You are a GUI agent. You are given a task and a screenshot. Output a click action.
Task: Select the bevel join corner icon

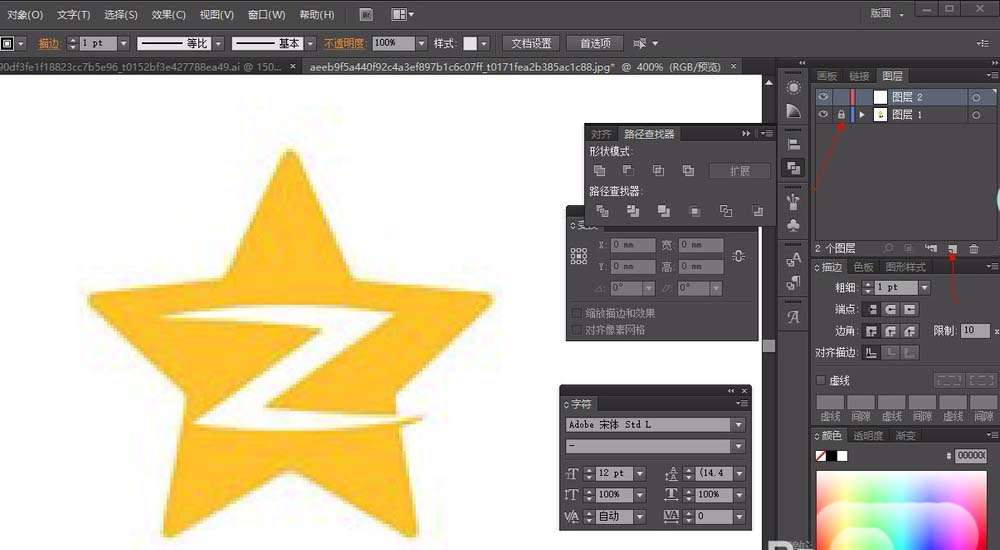pyautogui.click(x=910, y=331)
